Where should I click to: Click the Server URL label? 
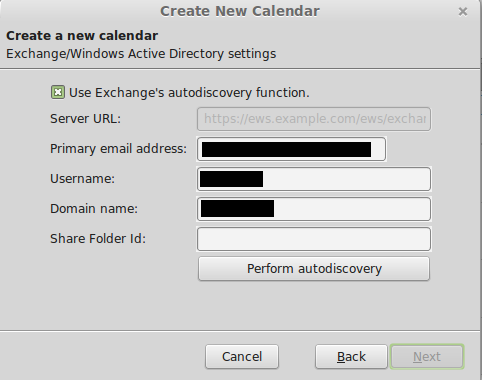point(85,119)
